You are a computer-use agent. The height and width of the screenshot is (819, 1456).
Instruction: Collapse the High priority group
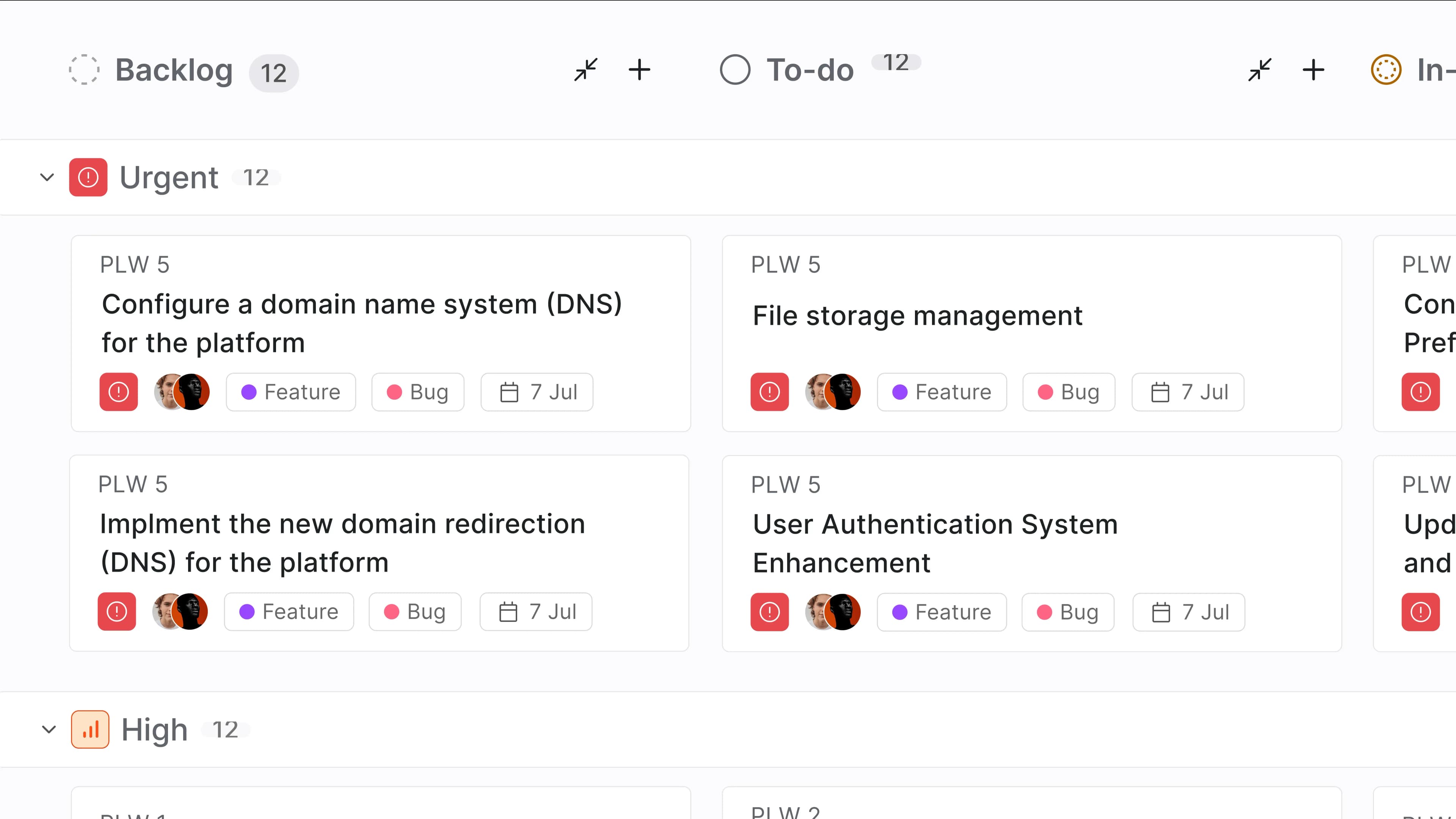[x=49, y=729]
